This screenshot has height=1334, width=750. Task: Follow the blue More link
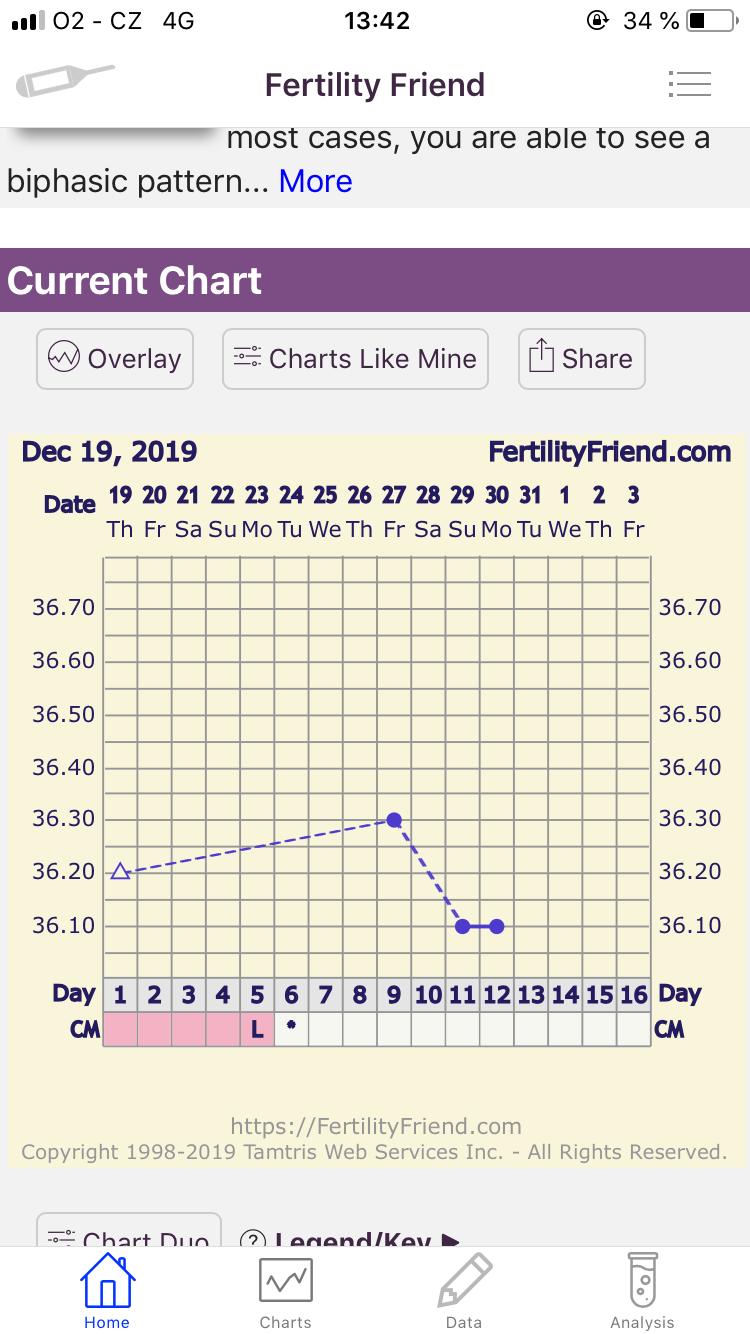(x=315, y=181)
